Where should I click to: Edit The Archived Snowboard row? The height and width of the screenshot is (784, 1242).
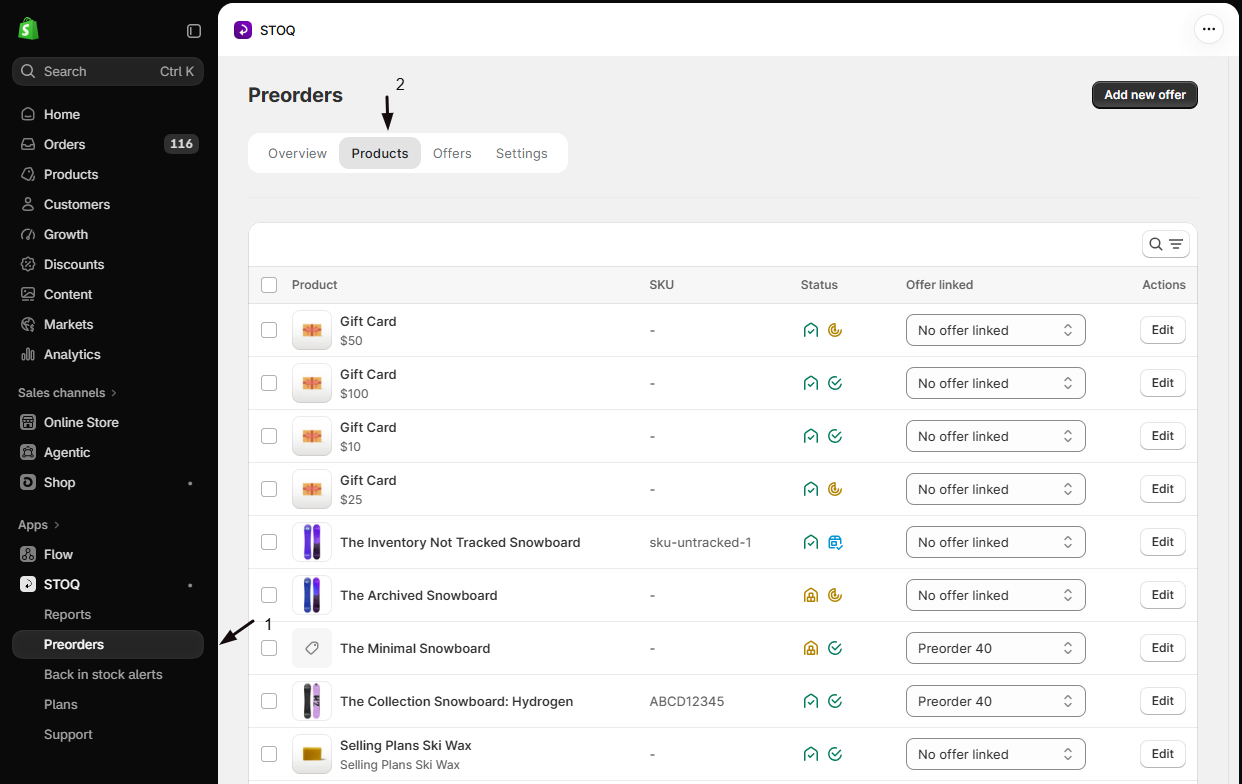tap(1163, 595)
